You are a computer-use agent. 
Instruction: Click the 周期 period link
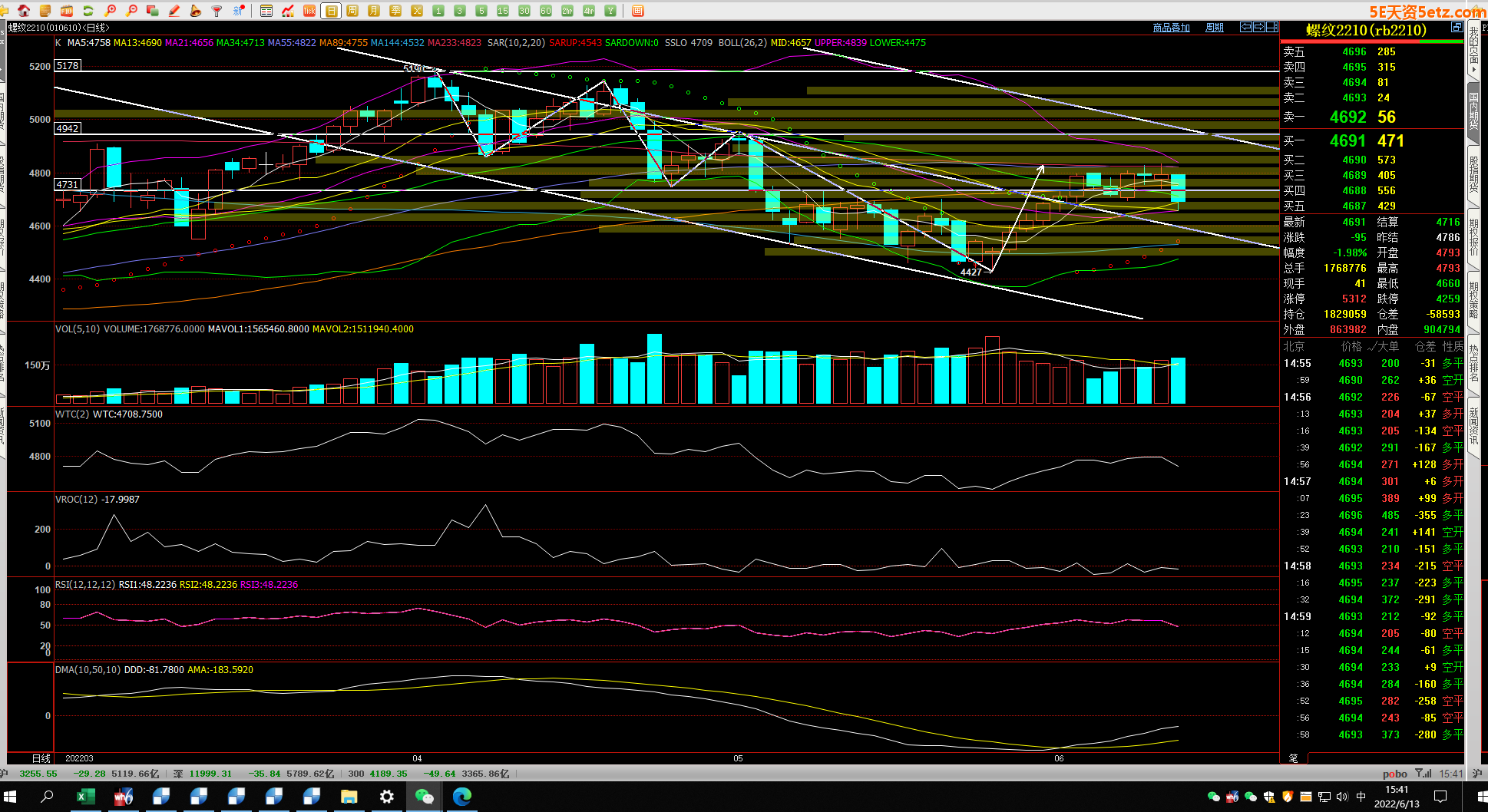tap(1215, 28)
